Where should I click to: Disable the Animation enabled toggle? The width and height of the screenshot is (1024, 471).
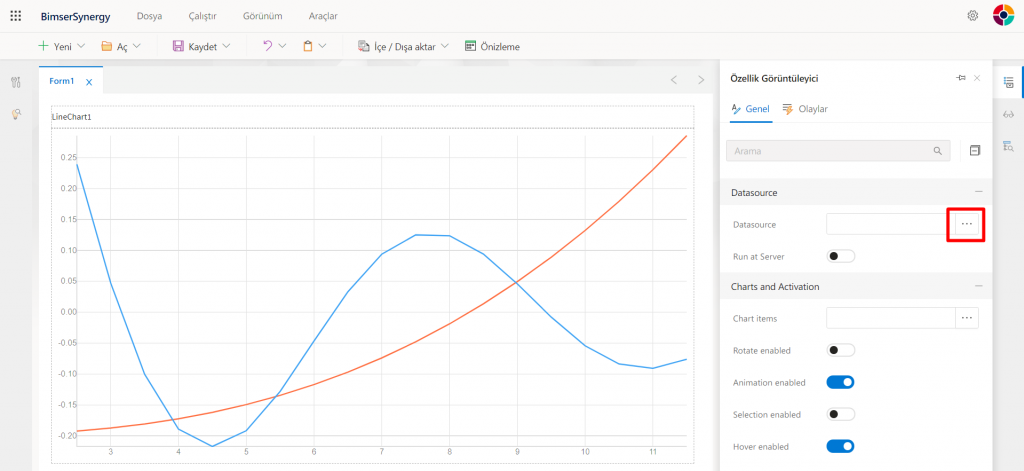pos(841,382)
